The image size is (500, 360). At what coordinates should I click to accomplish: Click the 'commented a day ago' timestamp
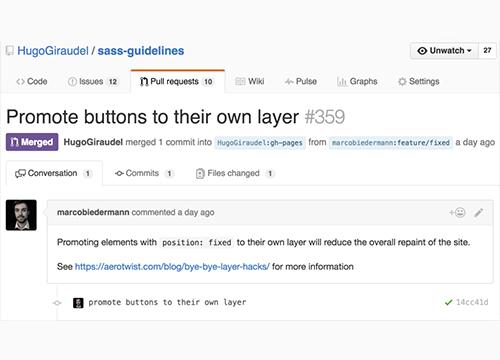pyautogui.click(x=173, y=212)
